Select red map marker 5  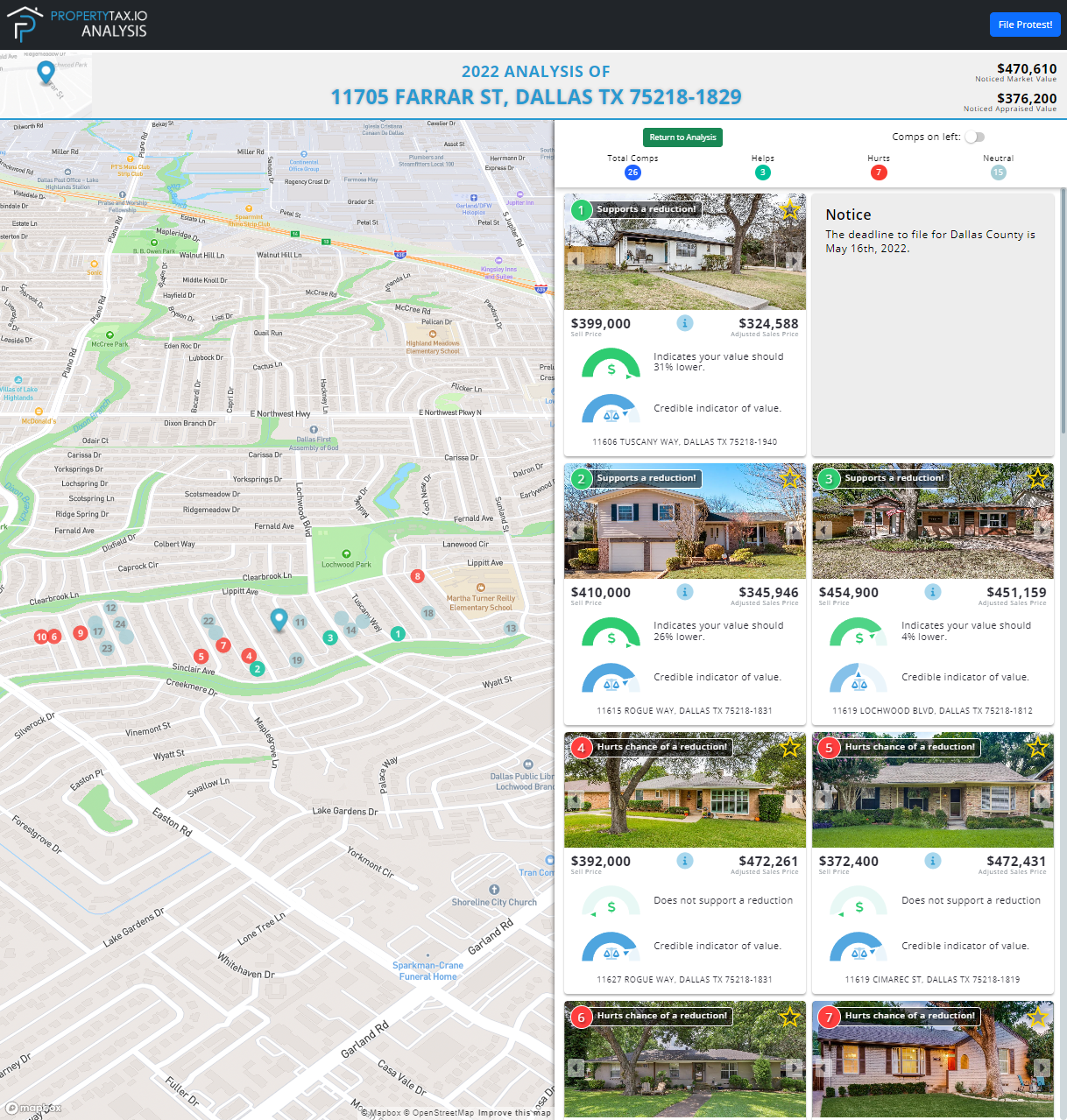point(201,656)
